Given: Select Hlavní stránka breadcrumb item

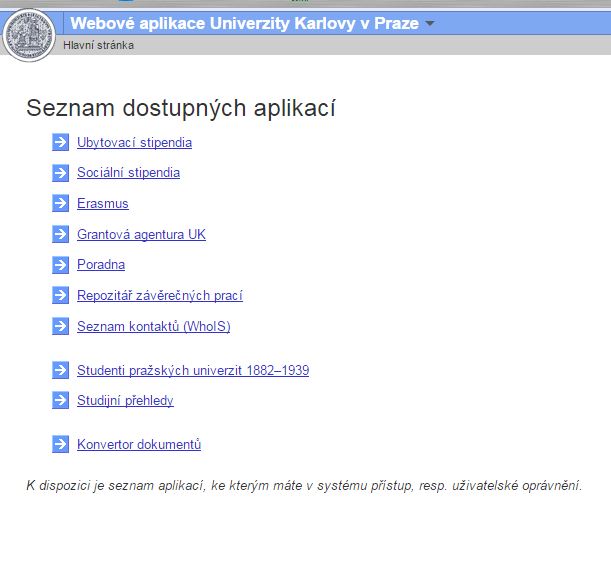Looking at the screenshot, I should 98,45.
